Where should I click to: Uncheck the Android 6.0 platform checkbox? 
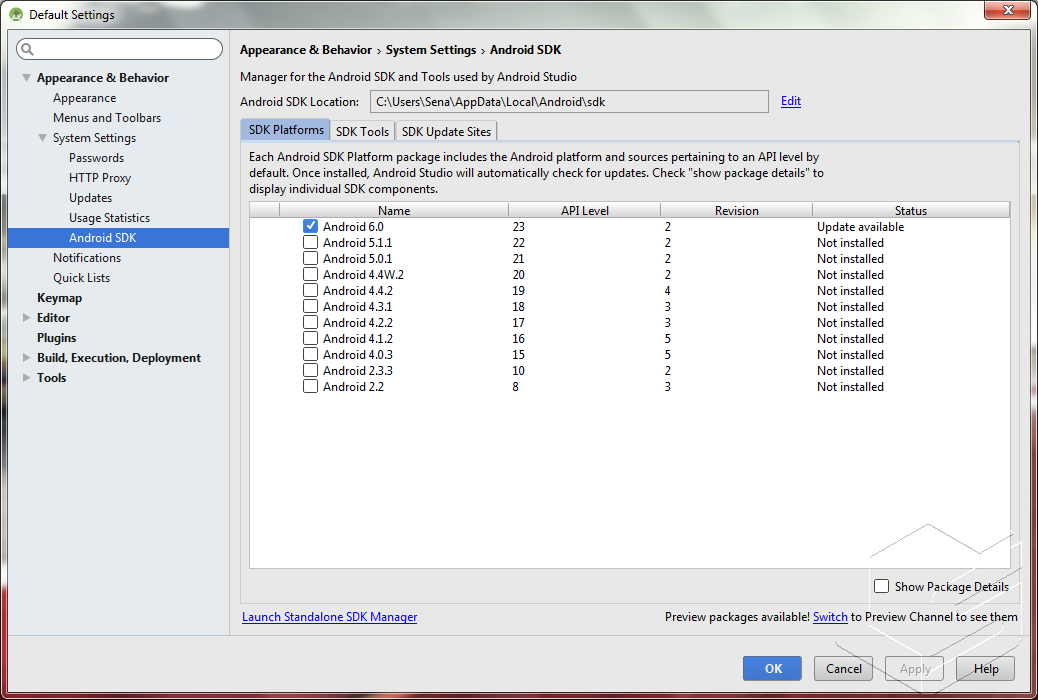point(310,226)
